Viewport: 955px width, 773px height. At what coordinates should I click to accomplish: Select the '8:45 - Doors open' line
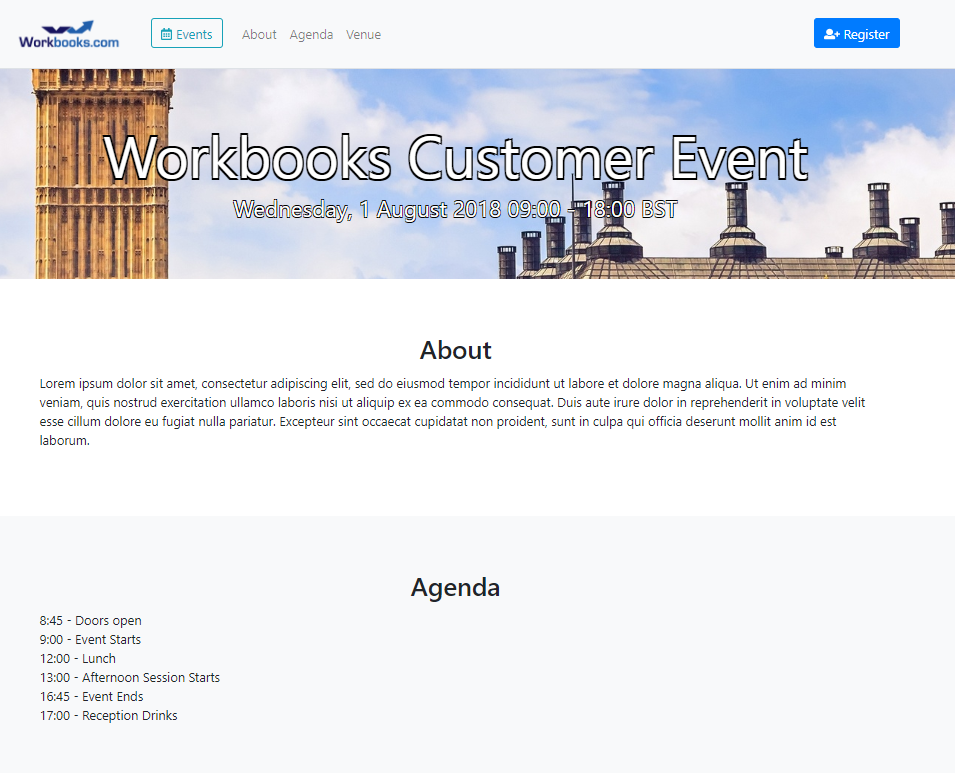91,621
